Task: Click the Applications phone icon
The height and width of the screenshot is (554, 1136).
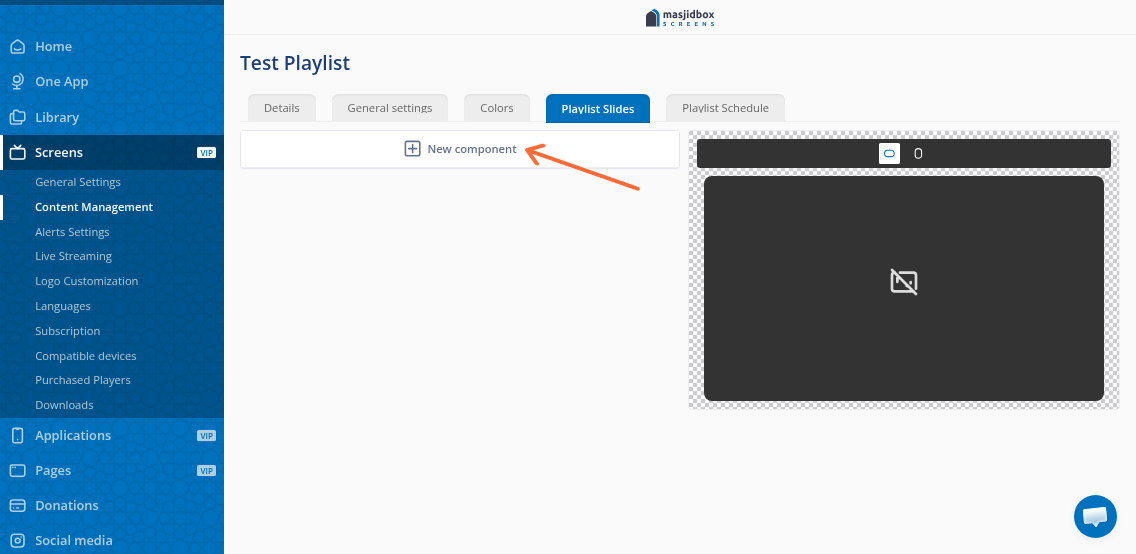Action: (x=17, y=435)
